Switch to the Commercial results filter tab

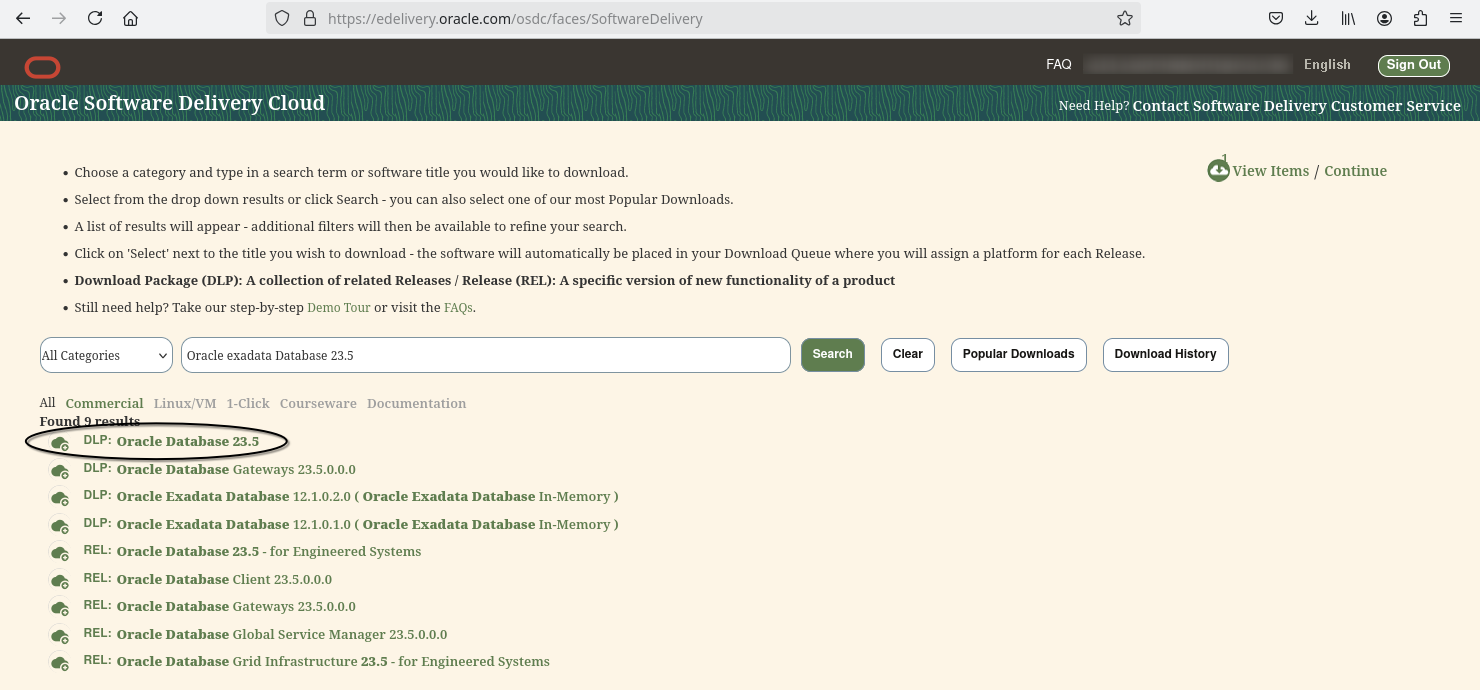(104, 403)
